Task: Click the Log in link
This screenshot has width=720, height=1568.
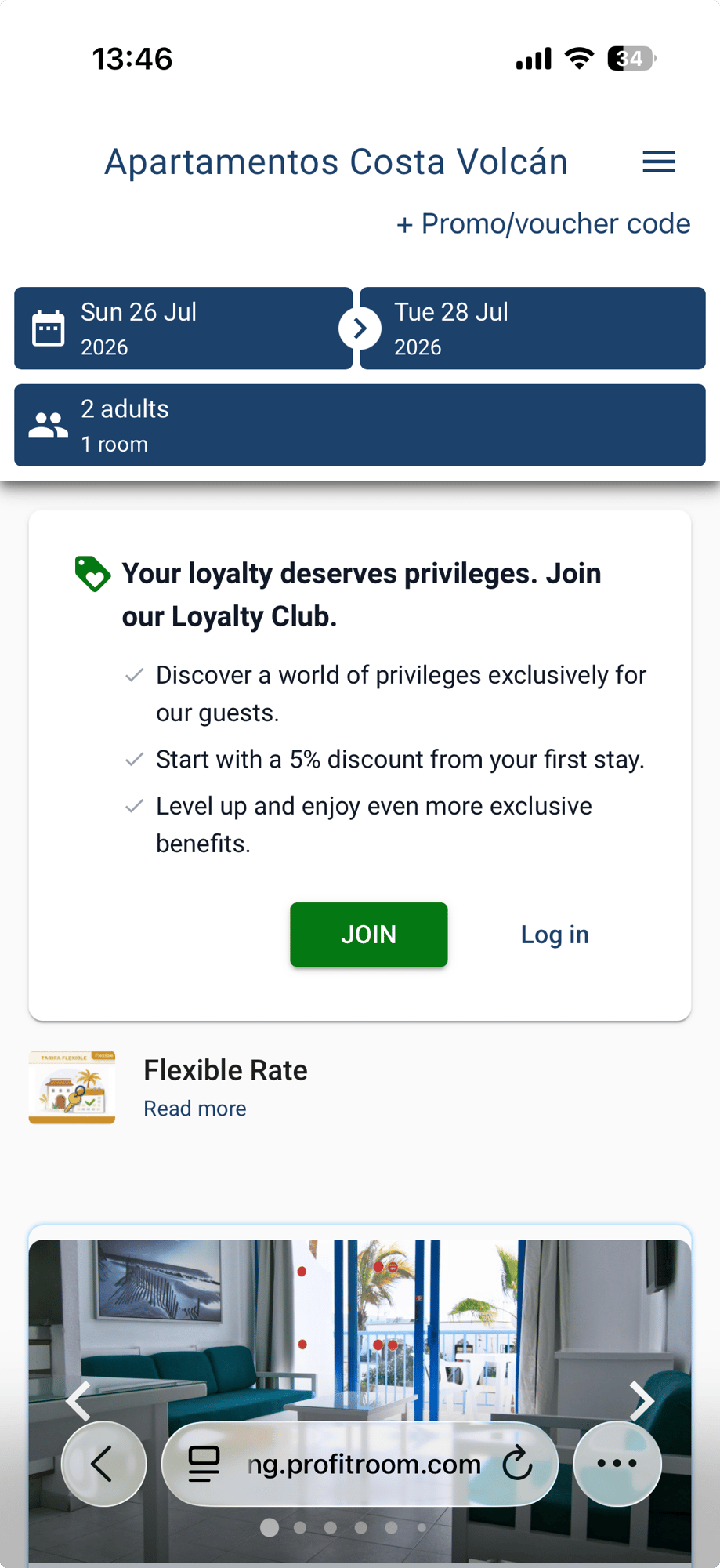Action: (x=555, y=935)
